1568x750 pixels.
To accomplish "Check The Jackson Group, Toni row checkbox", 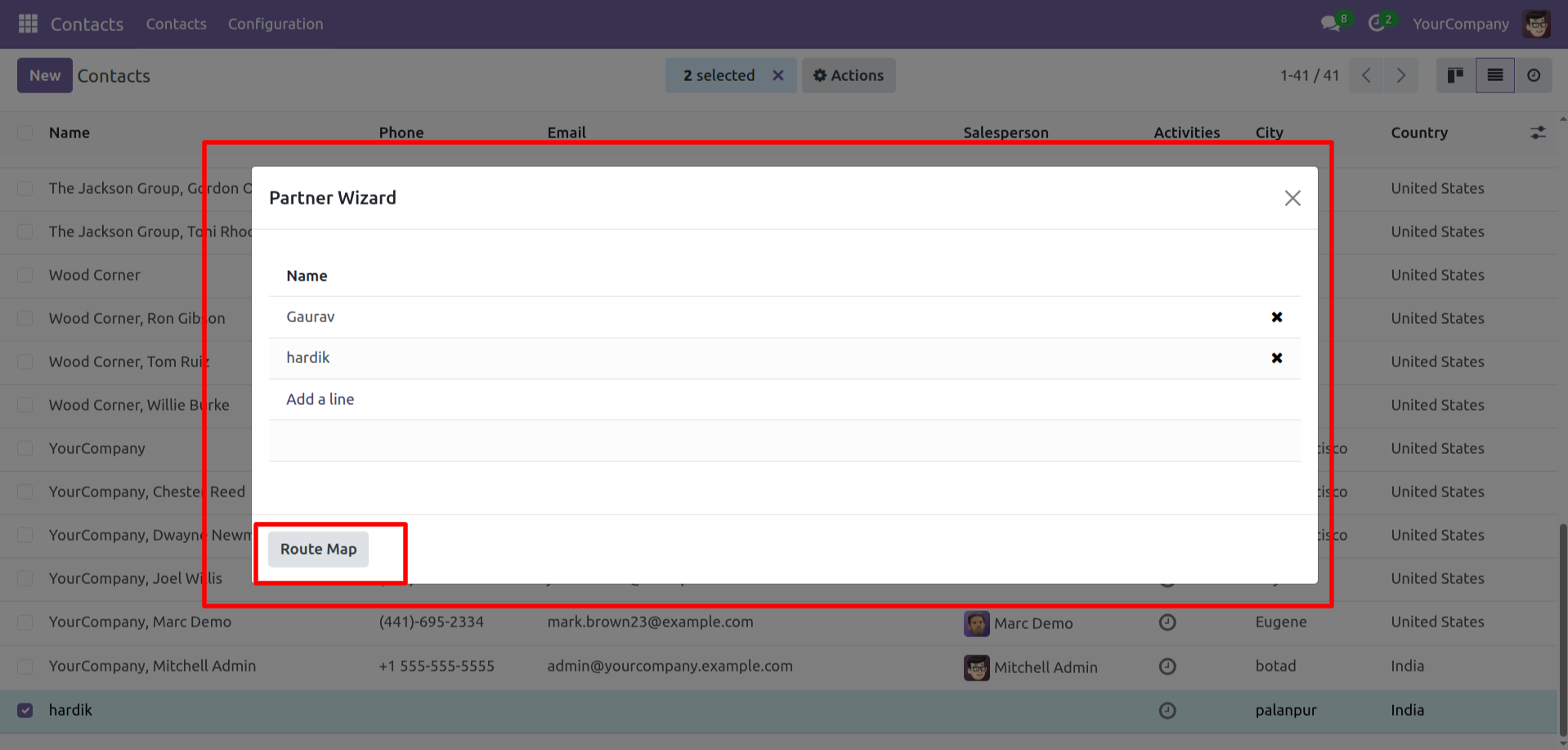I will (25, 231).
